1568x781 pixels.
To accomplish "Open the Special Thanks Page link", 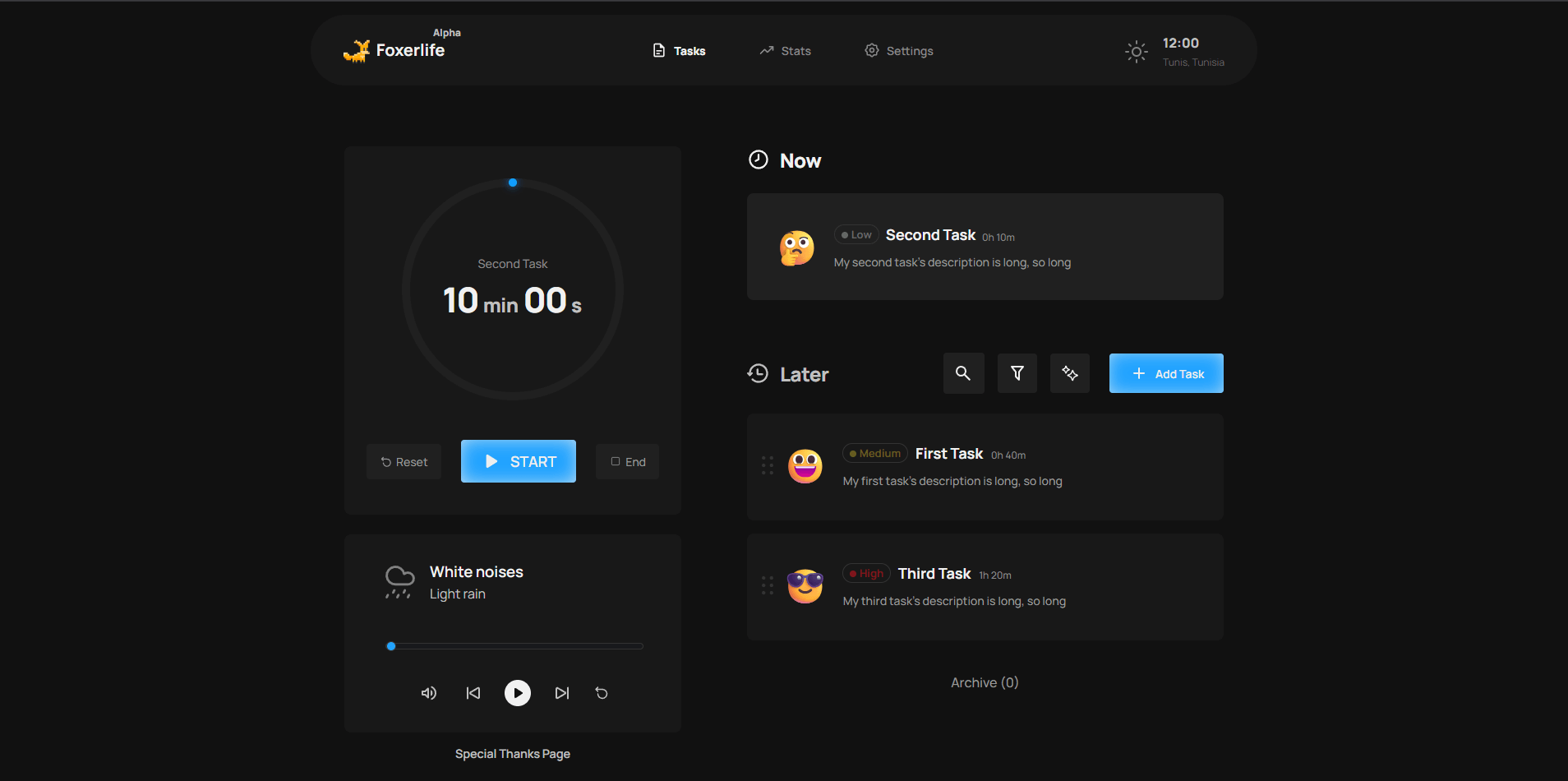I will click(513, 754).
